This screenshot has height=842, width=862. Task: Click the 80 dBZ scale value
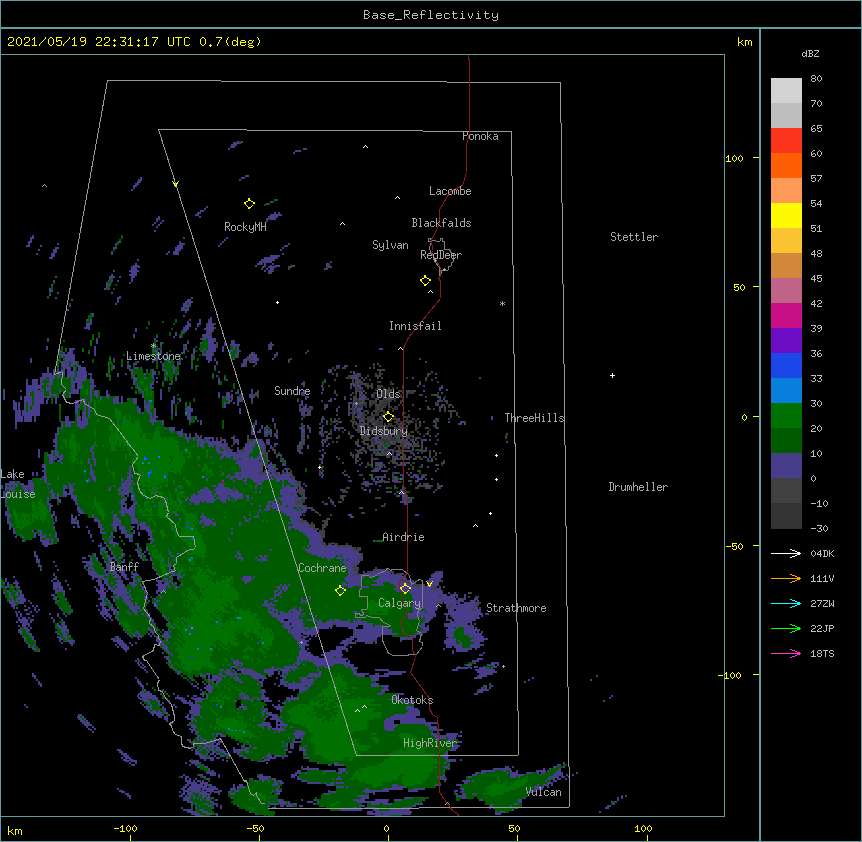816,79
